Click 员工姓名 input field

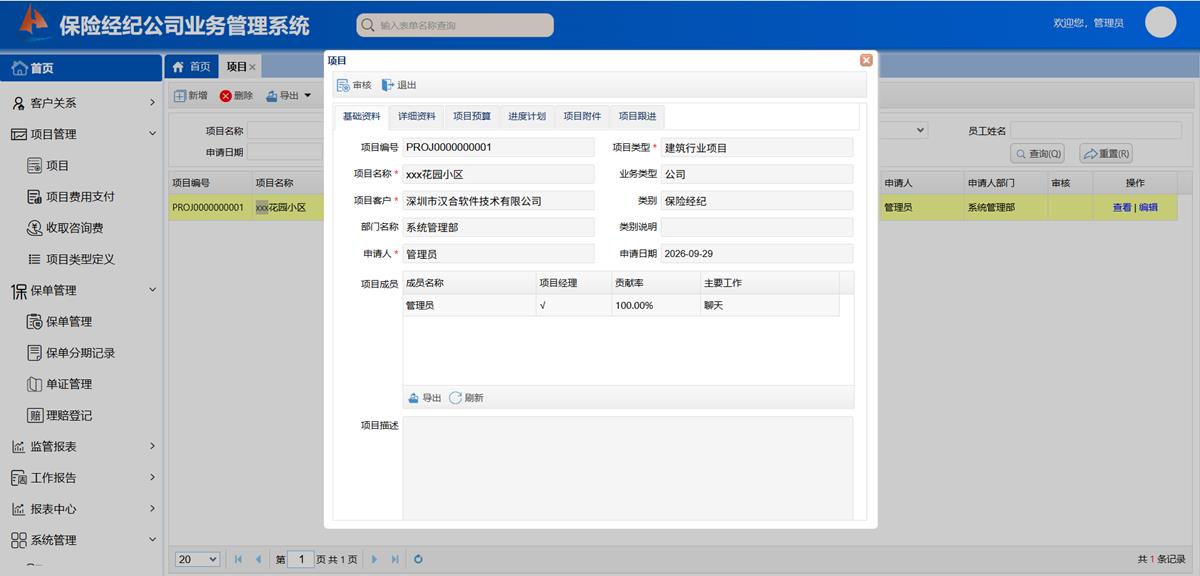(1095, 131)
